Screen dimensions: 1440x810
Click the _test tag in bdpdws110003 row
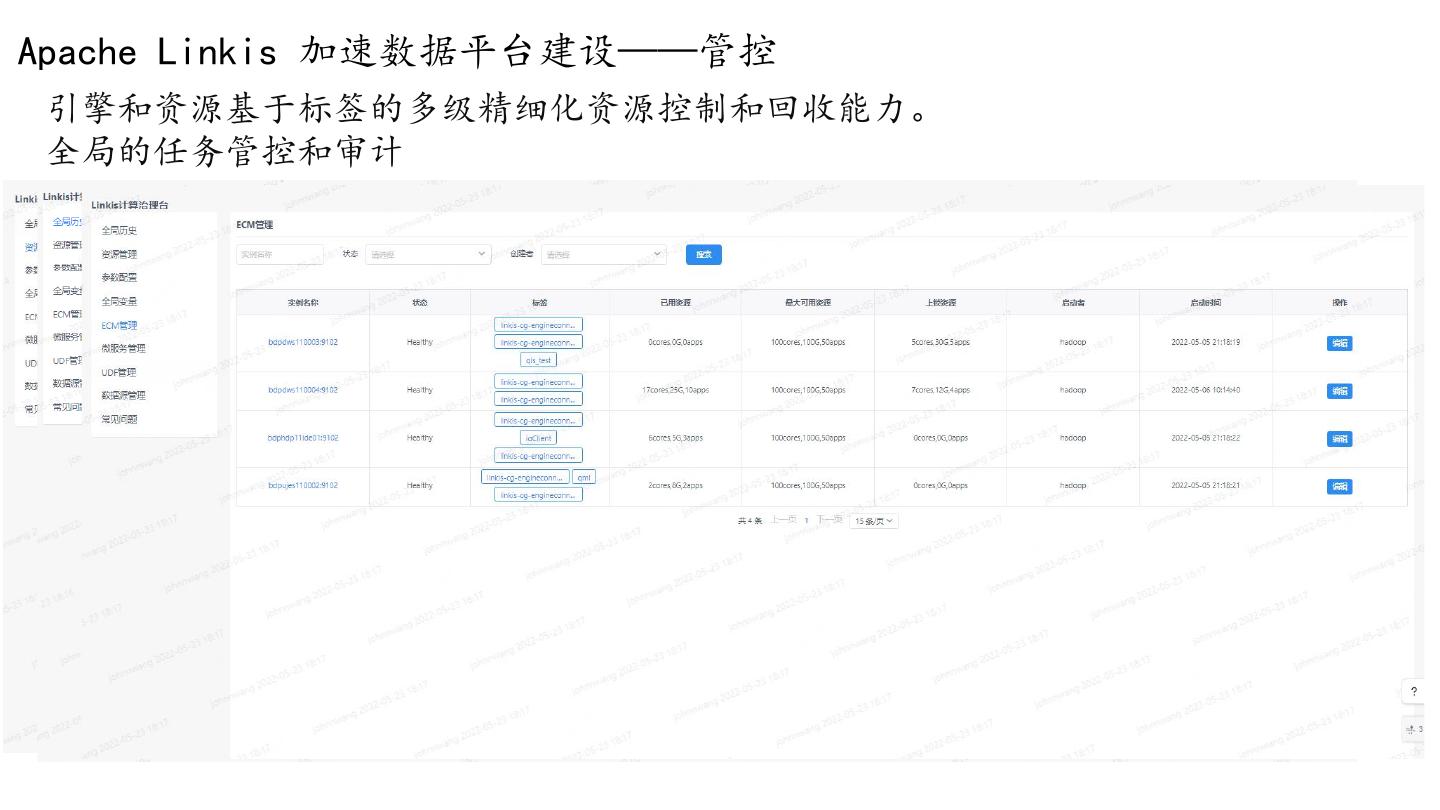click(539, 360)
